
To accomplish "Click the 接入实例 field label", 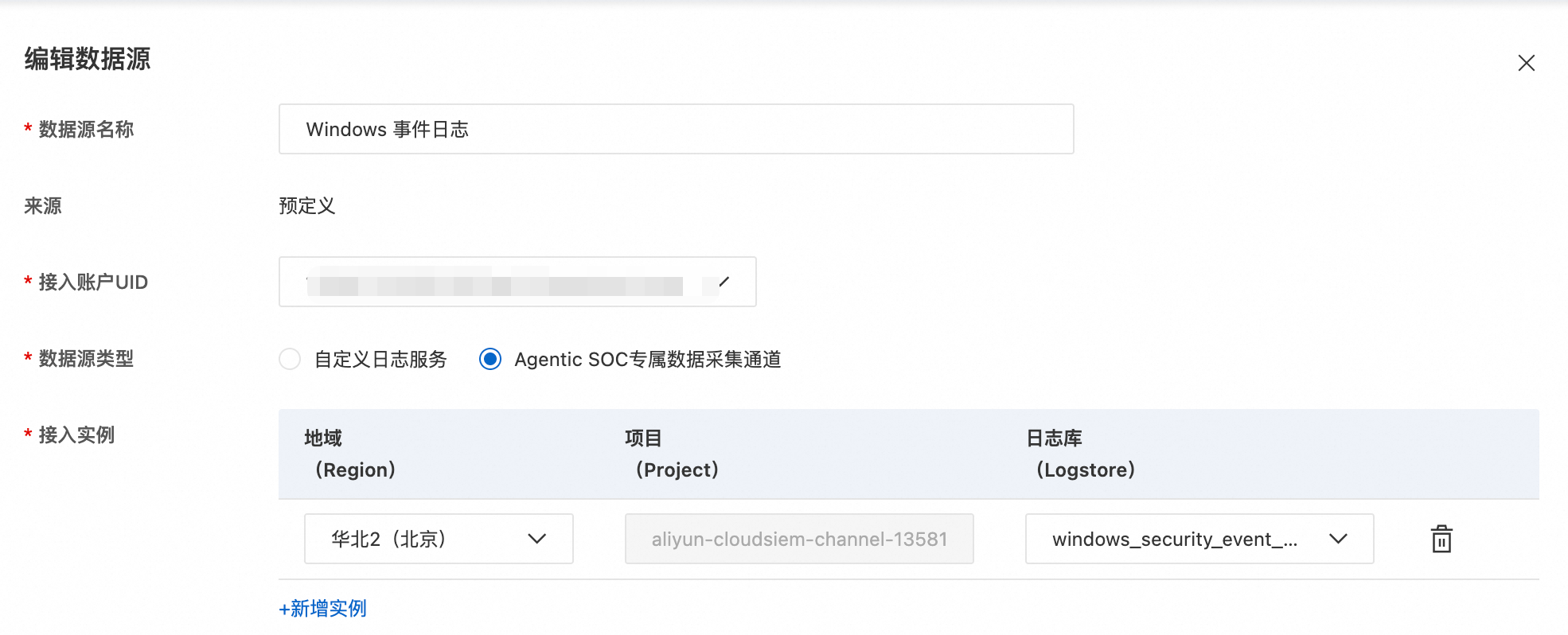I will pyautogui.click(x=76, y=435).
